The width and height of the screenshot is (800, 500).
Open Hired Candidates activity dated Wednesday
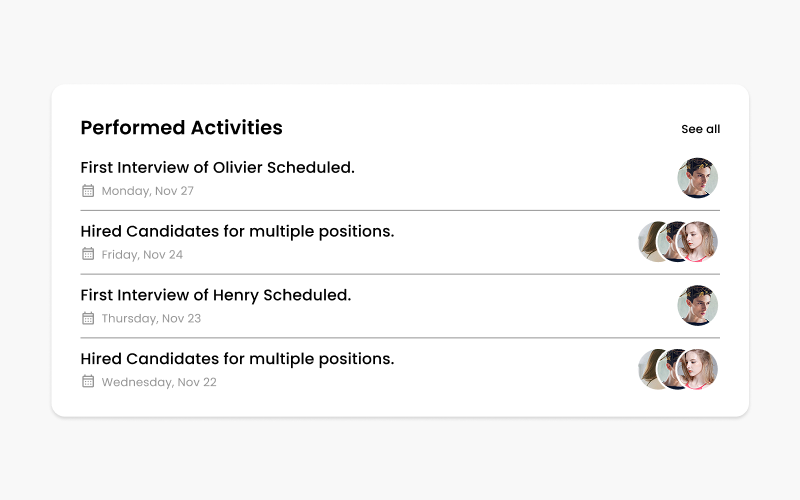point(237,359)
